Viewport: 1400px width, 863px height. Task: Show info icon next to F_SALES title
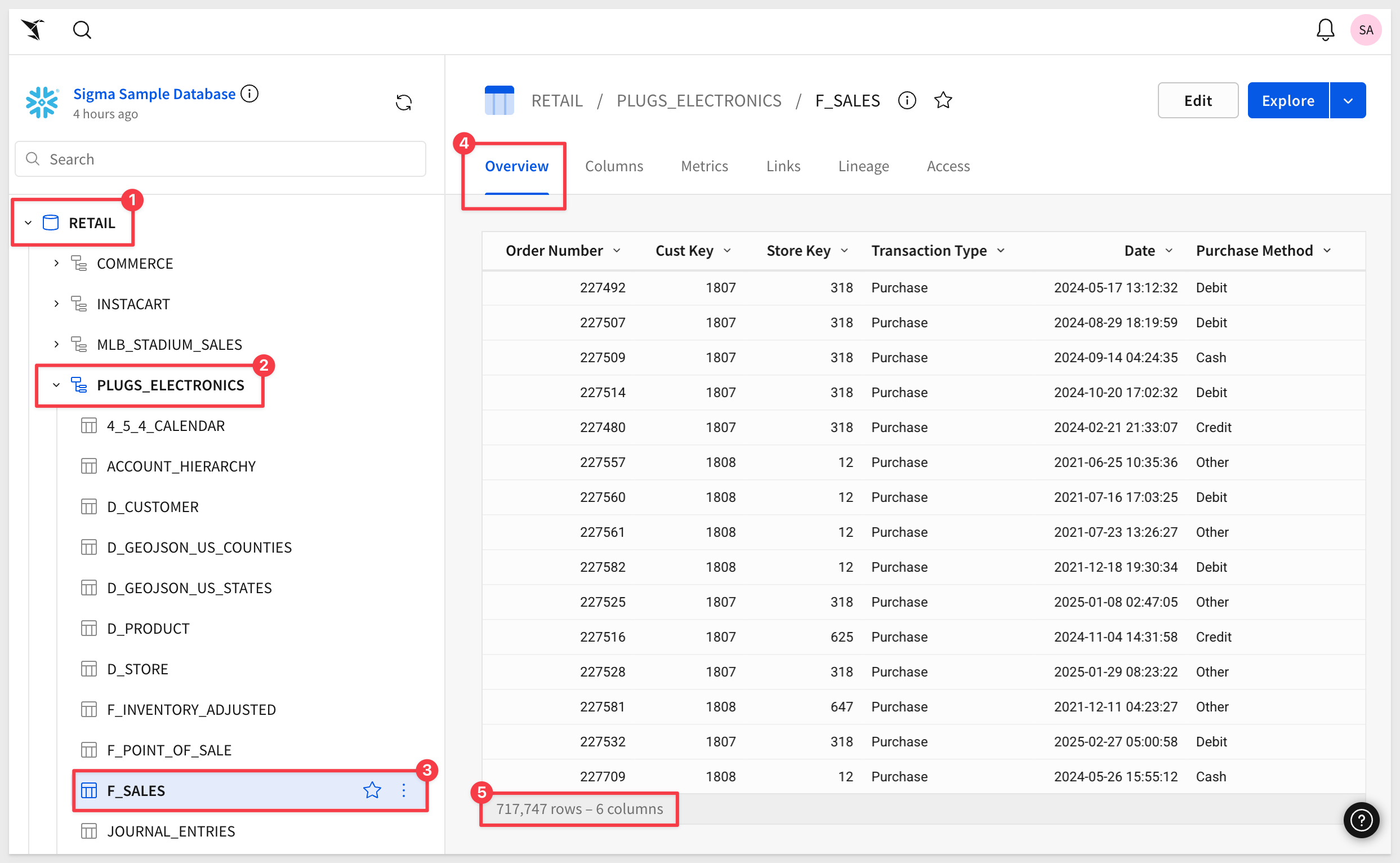[907, 100]
